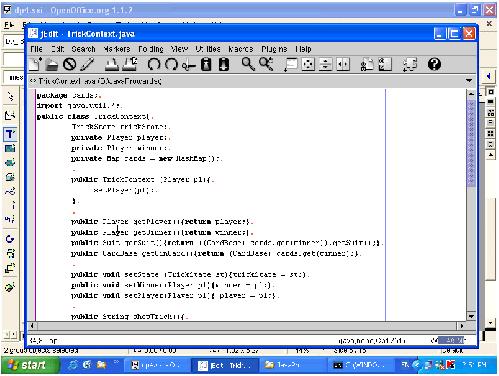Open the Folding menu
The width and height of the screenshot is (499, 376).
tap(151, 49)
